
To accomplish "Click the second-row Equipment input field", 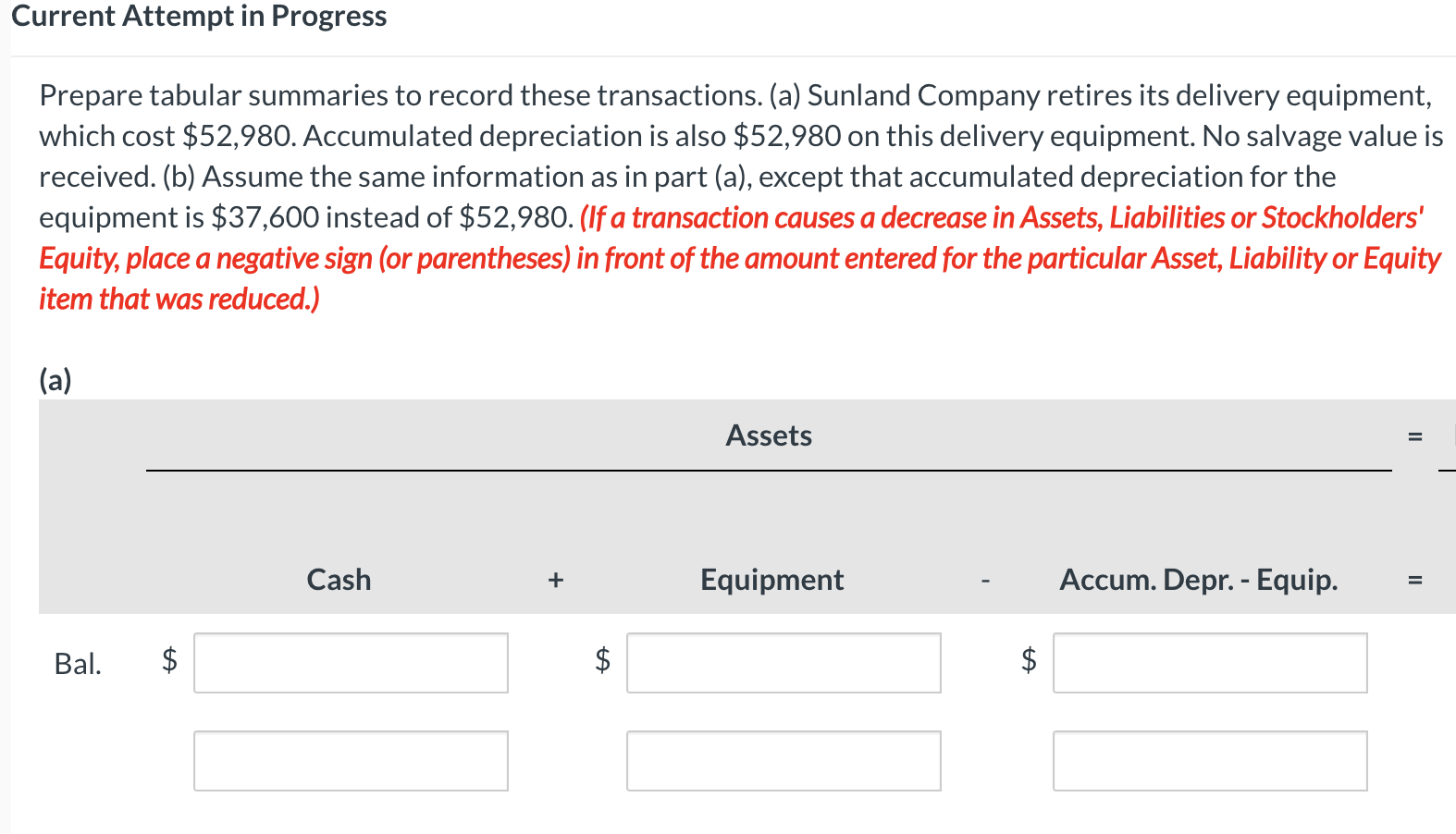I will (x=783, y=760).
